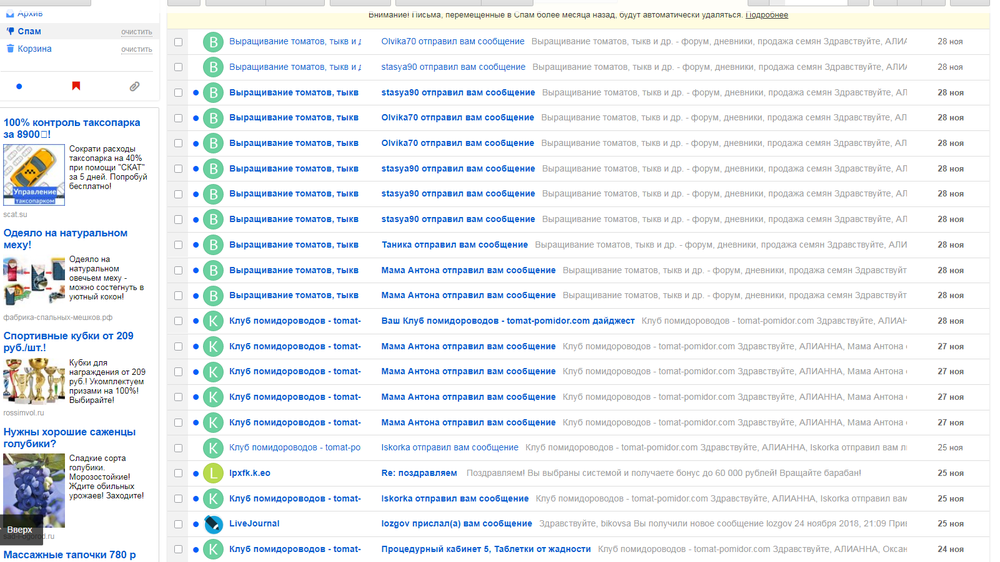Tick the checkbox for the LiveJournal message

tap(178, 524)
